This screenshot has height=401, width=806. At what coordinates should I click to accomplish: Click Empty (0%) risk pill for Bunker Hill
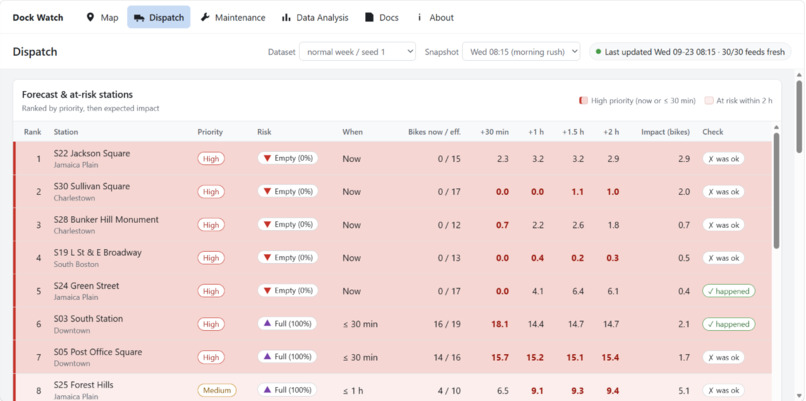pyautogui.click(x=288, y=225)
